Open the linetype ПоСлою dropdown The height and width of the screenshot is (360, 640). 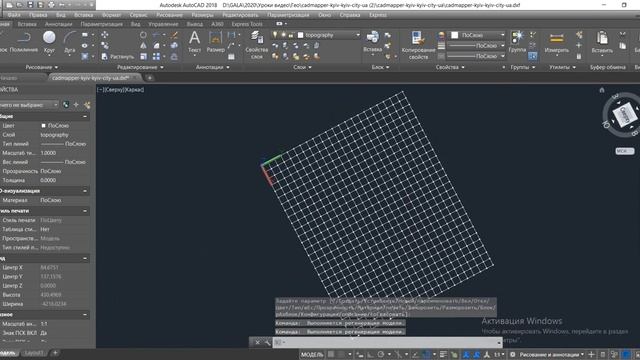pyautogui.click(x=502, y=56)
